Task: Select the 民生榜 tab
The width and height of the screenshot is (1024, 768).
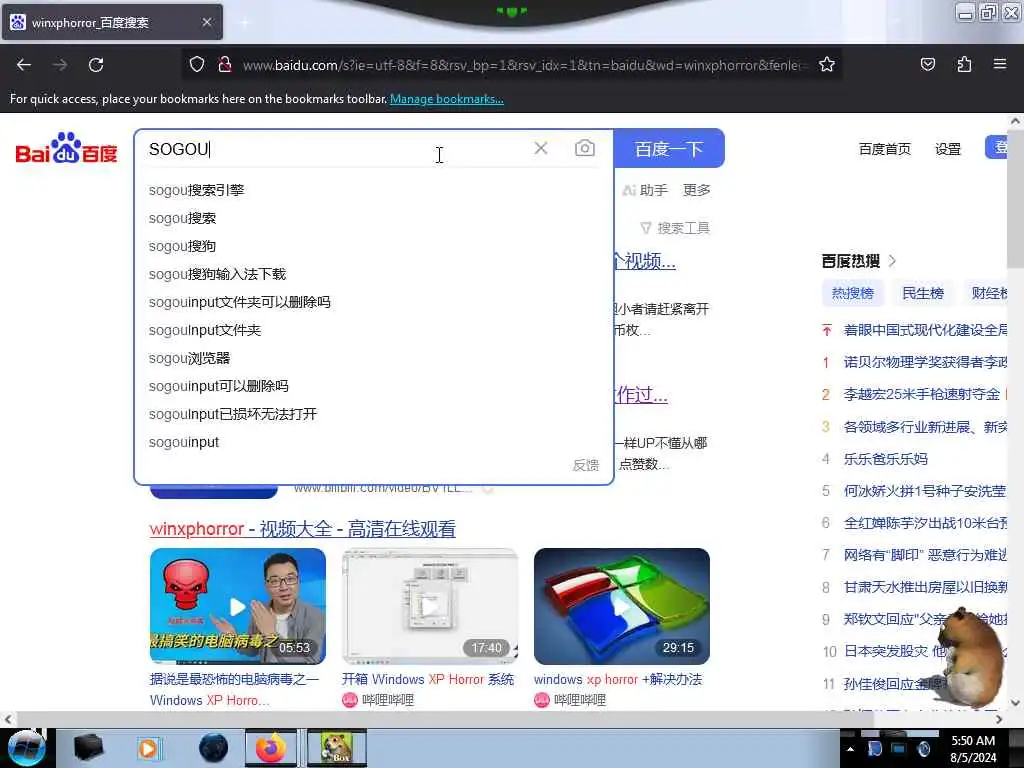Action: 923,293
